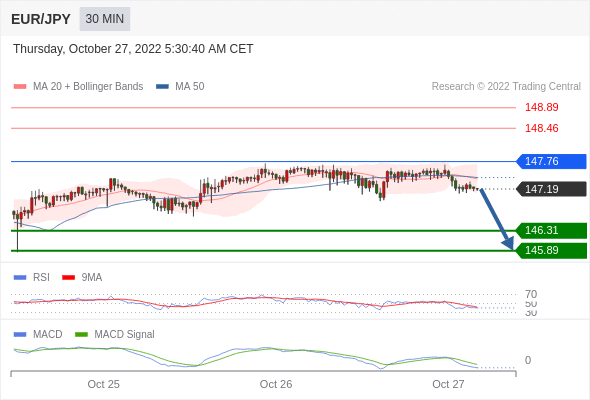Click the Oct 26 date axis label

[276, 384]
